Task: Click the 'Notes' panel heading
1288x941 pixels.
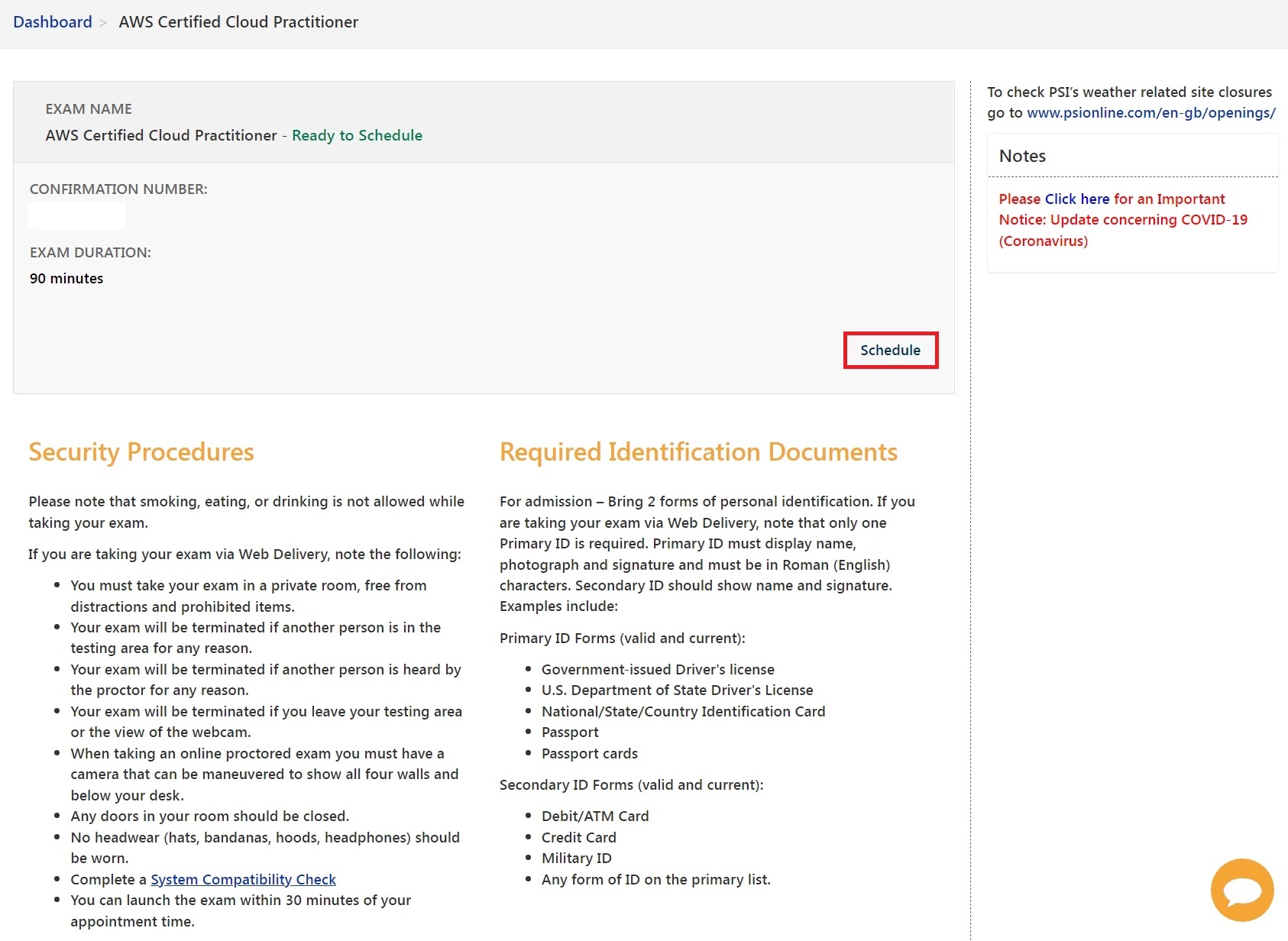Action: (1022, 156)
